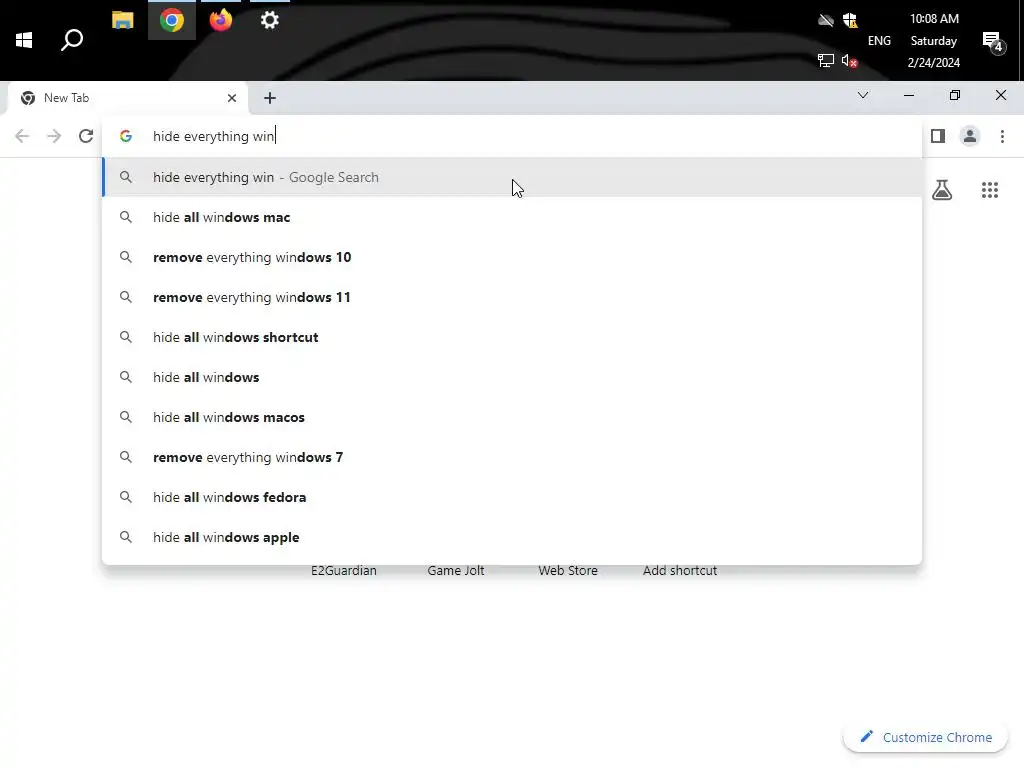Go forward with the forward arrow
This screenshot has height=768, width=1024.
pos(54,136)
